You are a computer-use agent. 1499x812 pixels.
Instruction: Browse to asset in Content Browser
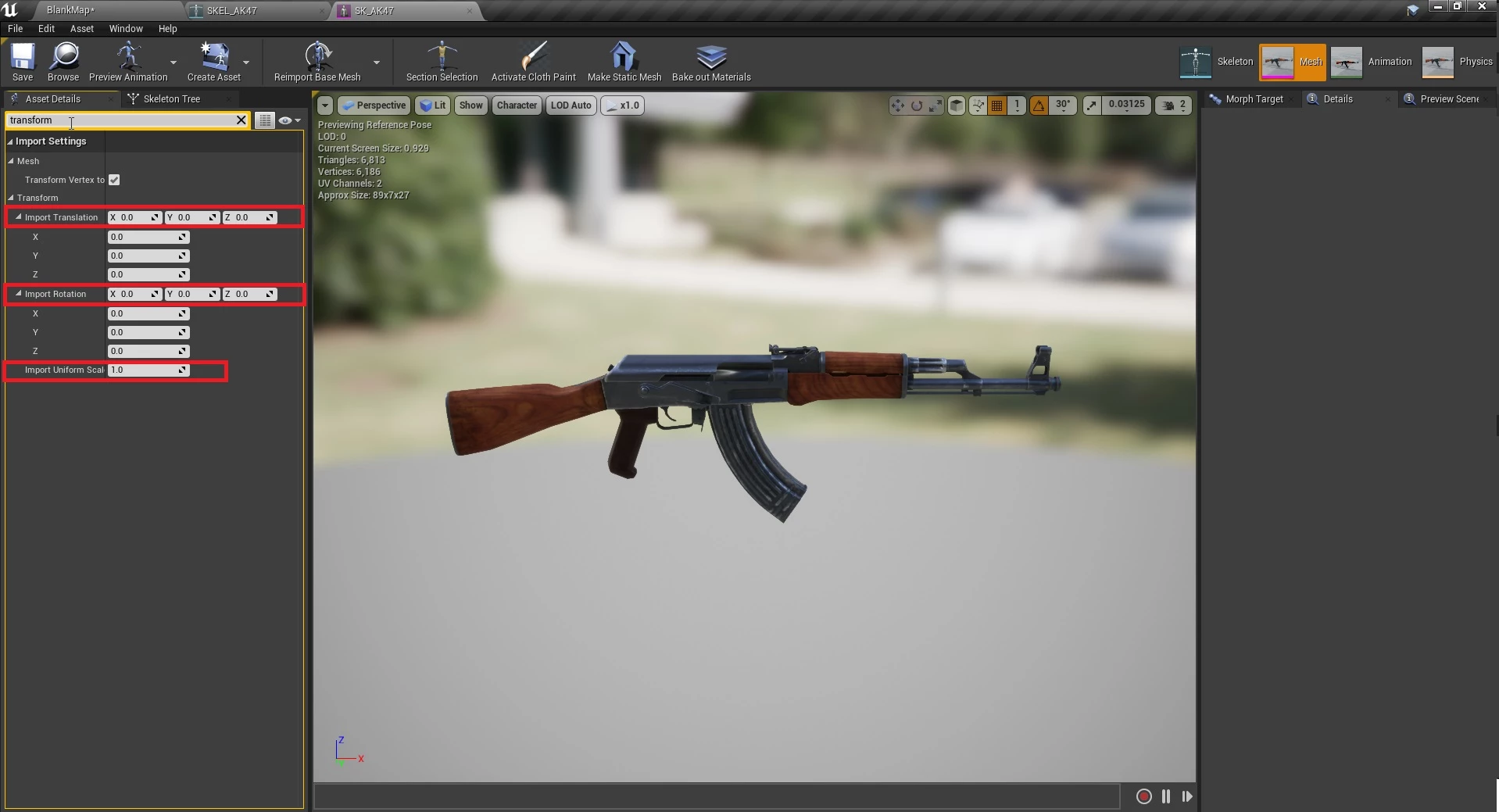pos(63,61)
